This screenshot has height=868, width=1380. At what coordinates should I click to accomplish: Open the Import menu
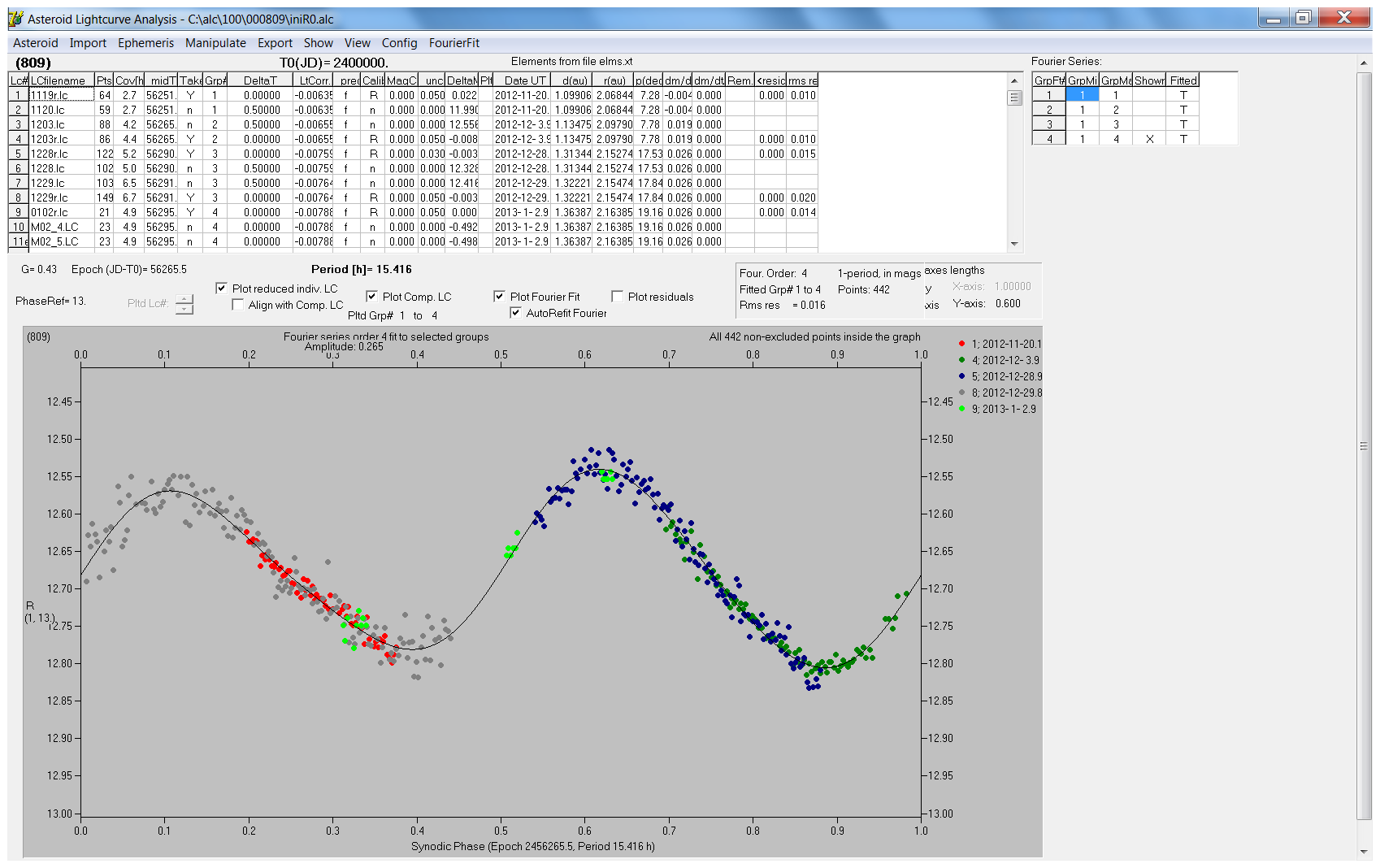(x=88, y=43)
